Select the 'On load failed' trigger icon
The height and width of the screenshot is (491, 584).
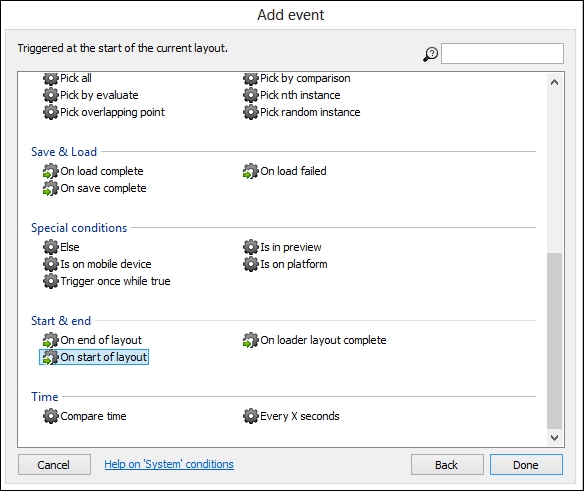pos(250,171)
